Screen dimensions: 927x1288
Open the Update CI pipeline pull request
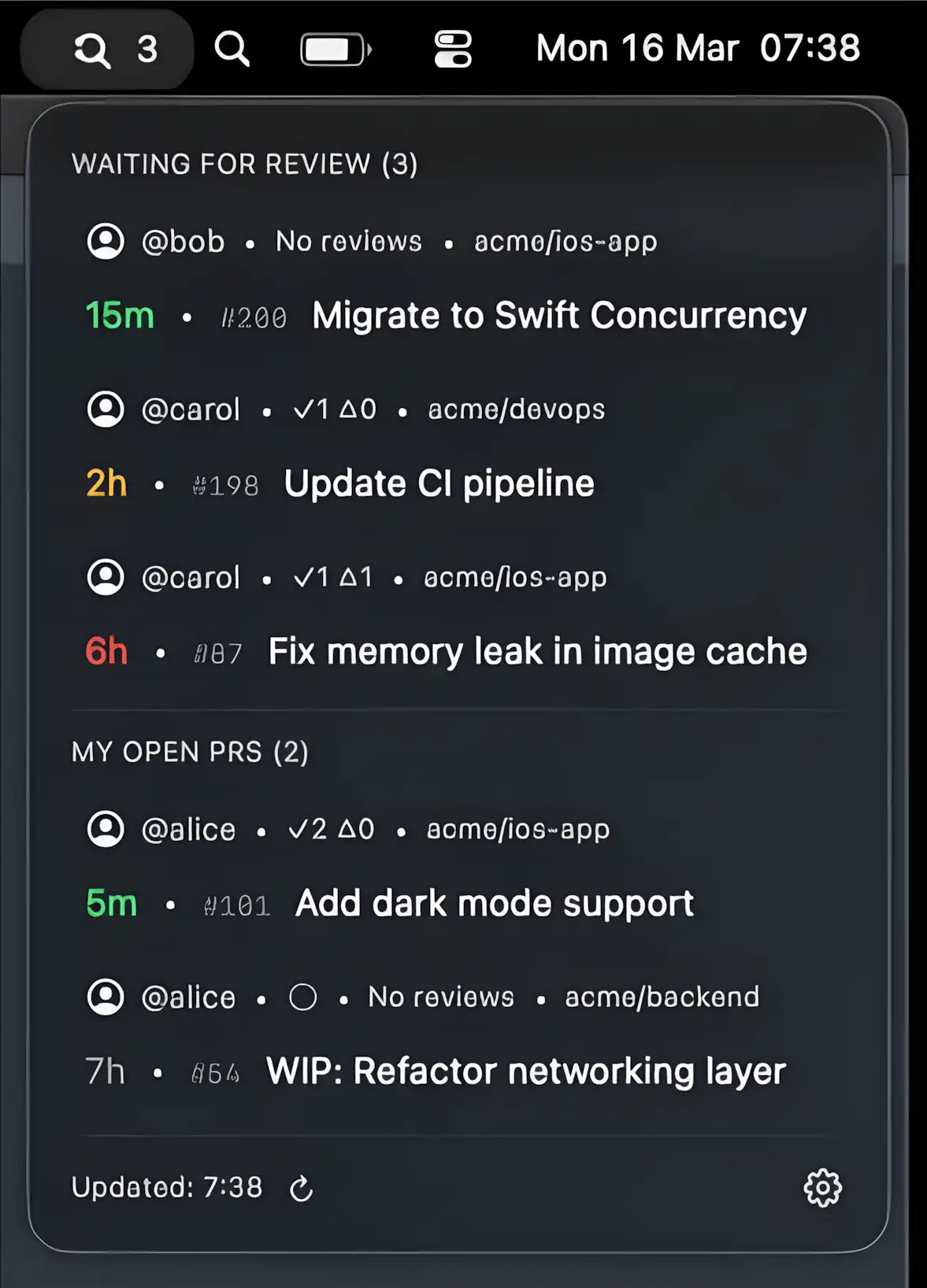(439, 483)
